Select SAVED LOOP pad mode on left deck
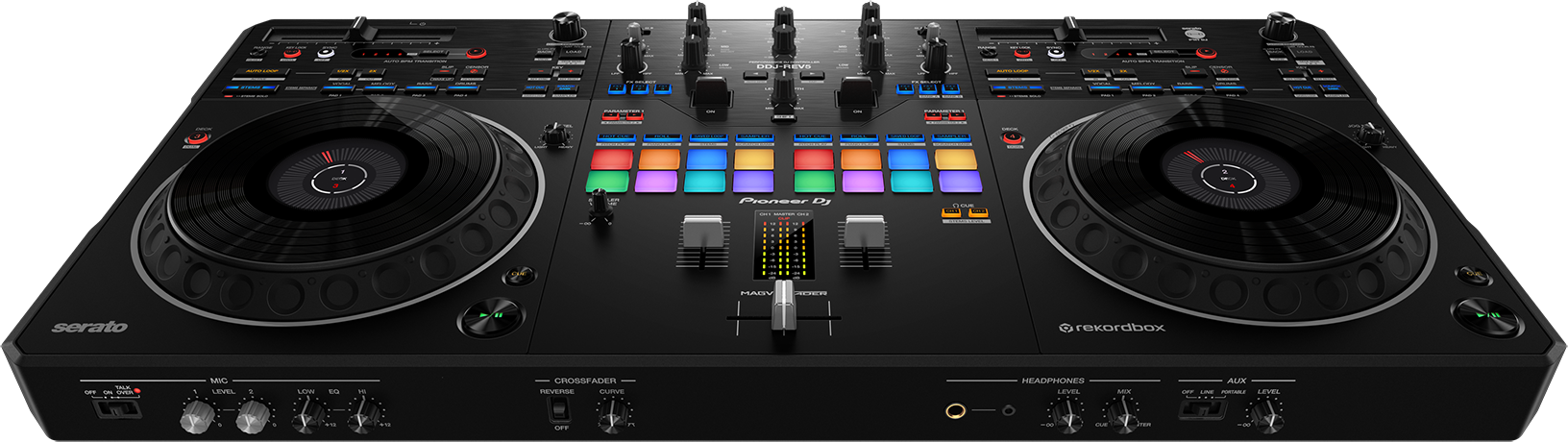The image size is (1568, 442). tap(708, 137)
